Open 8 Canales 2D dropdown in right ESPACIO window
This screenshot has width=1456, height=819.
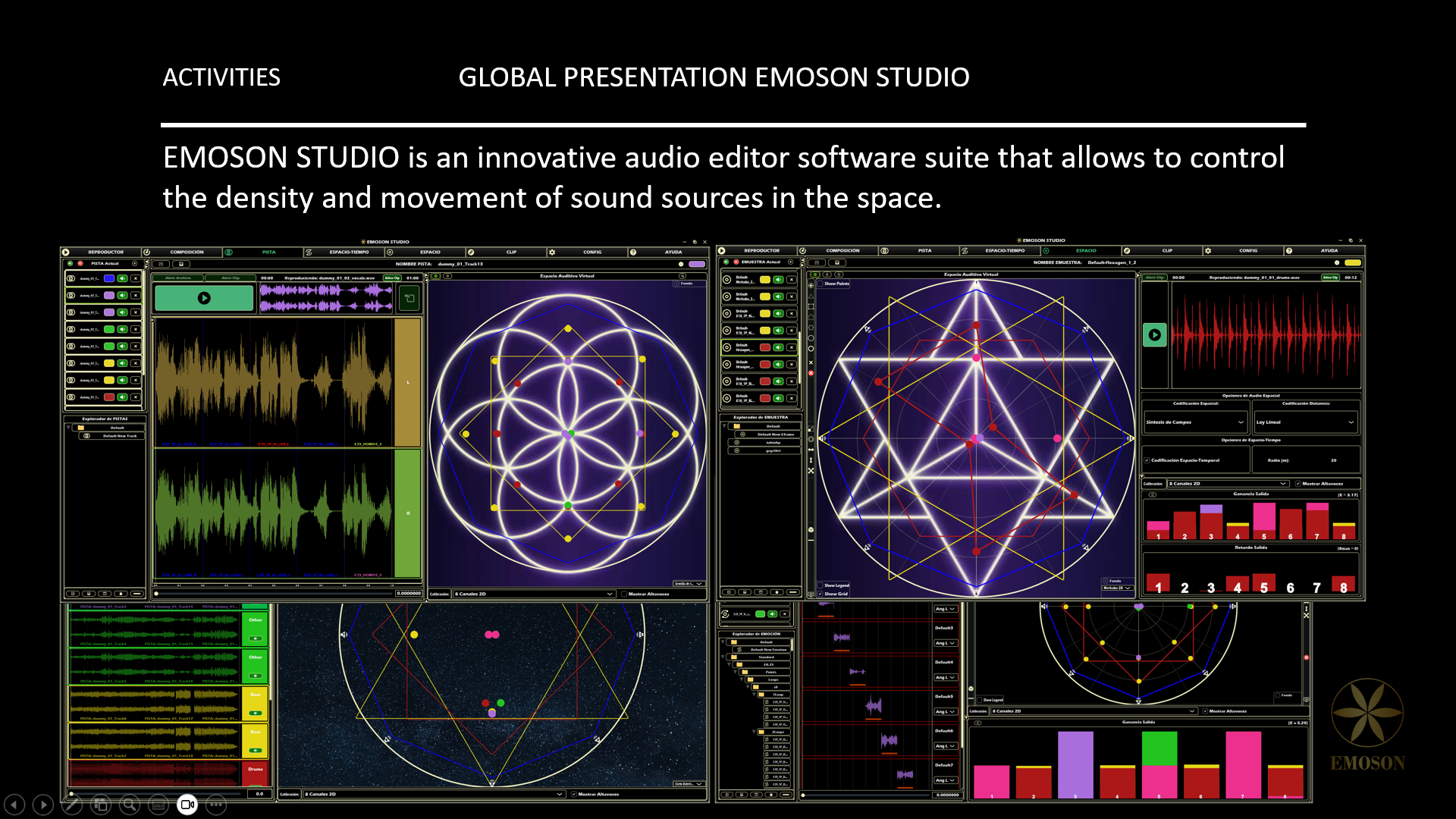pyautogui.click(x=1228, y=484)
